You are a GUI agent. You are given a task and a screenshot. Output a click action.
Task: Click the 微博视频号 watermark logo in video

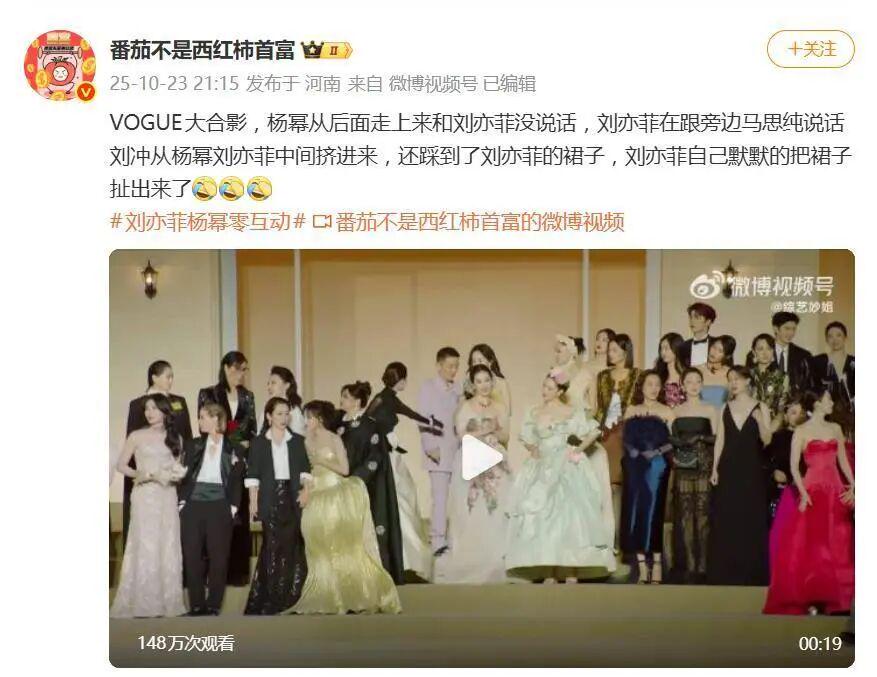(762, 286)
